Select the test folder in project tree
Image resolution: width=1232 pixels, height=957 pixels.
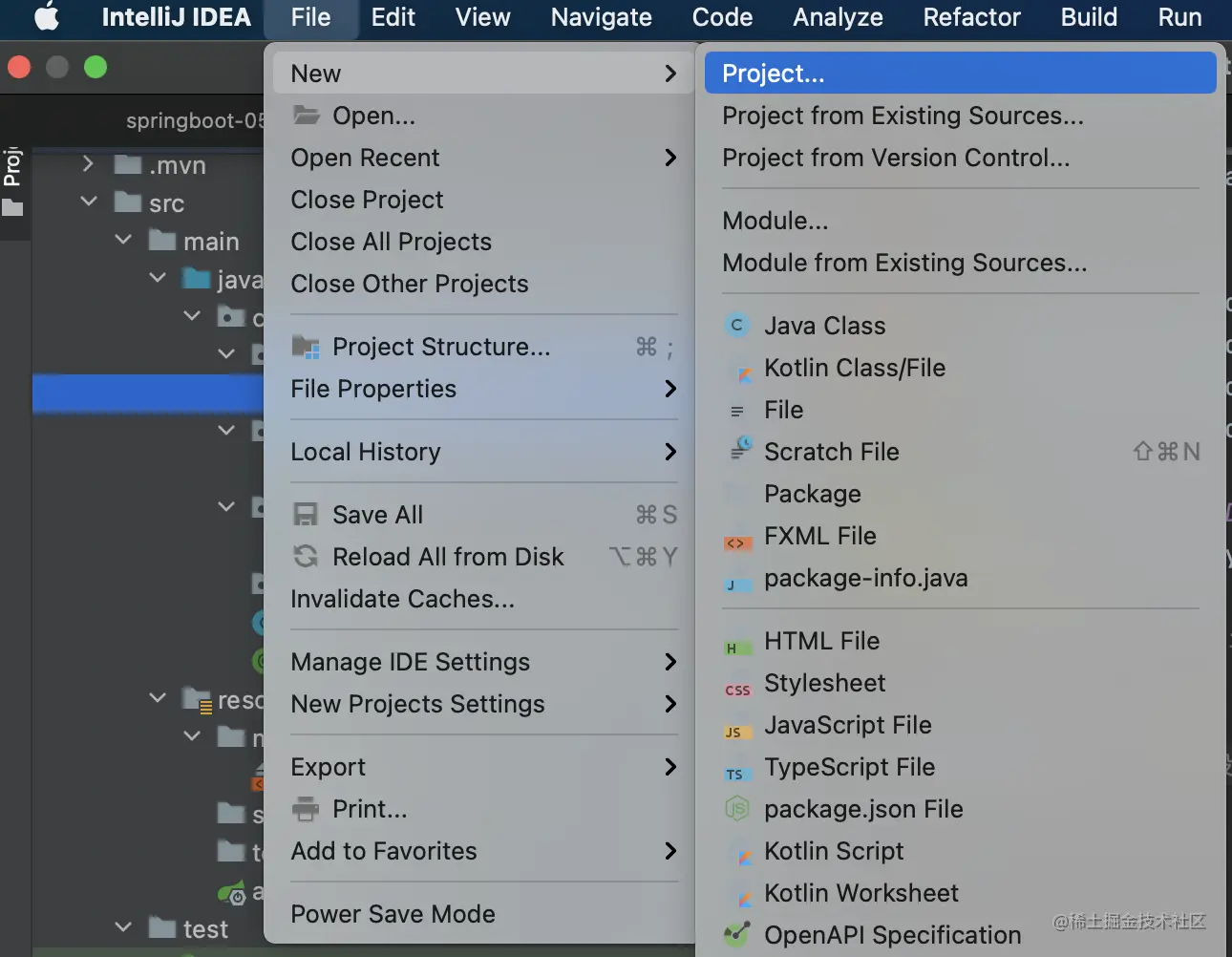tap(204, 928)
